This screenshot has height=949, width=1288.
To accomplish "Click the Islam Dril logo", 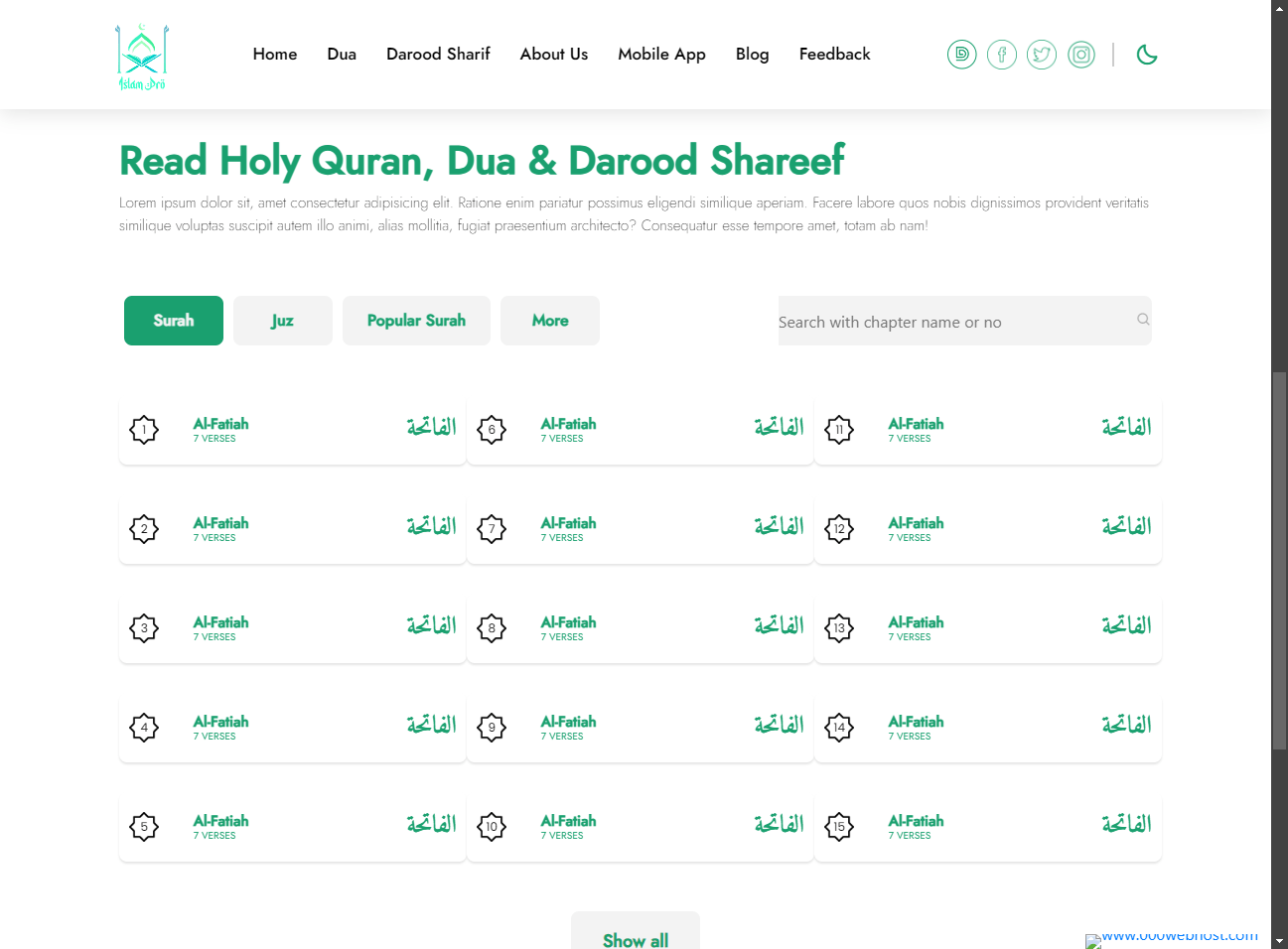I will pyautogui.click(x=142, y=57).
